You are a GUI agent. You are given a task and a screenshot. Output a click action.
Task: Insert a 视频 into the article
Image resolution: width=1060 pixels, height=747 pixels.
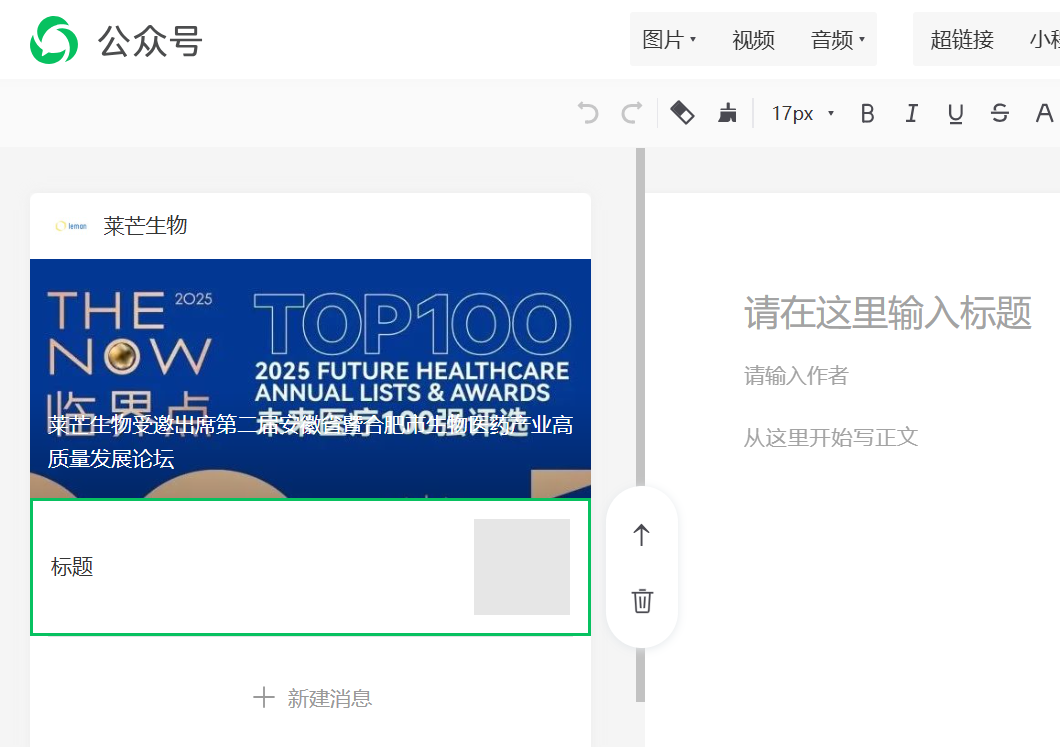coord(753,40)
